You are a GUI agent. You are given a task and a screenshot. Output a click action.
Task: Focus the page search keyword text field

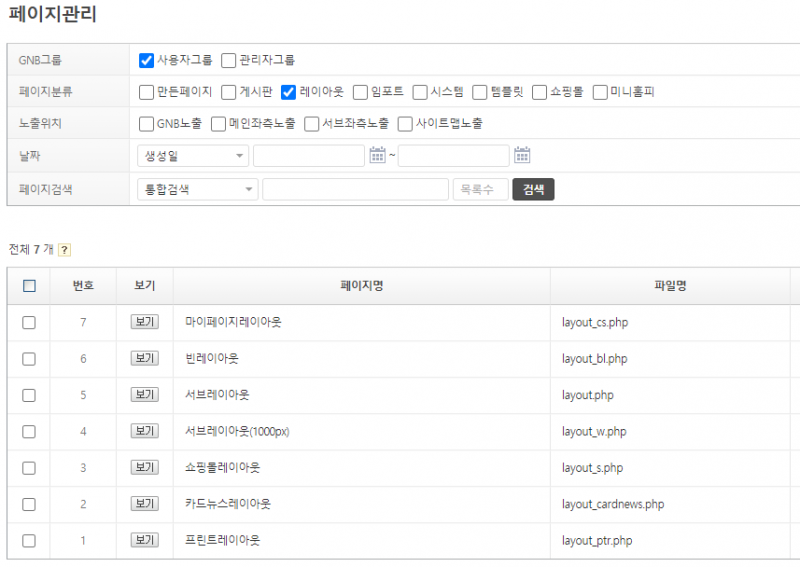[x=355, y=189]
